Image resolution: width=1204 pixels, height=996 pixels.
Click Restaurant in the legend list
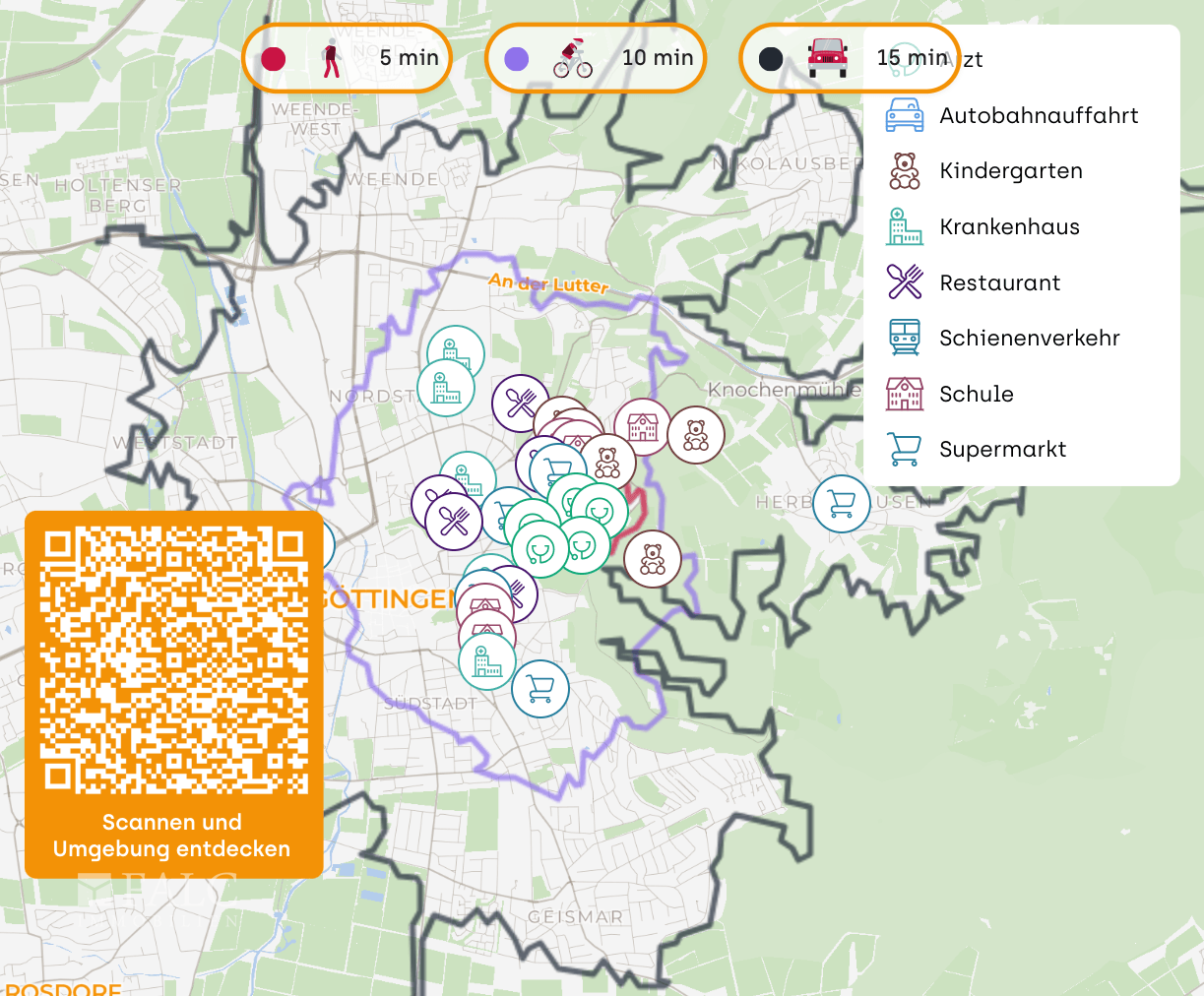click(973, 282)
